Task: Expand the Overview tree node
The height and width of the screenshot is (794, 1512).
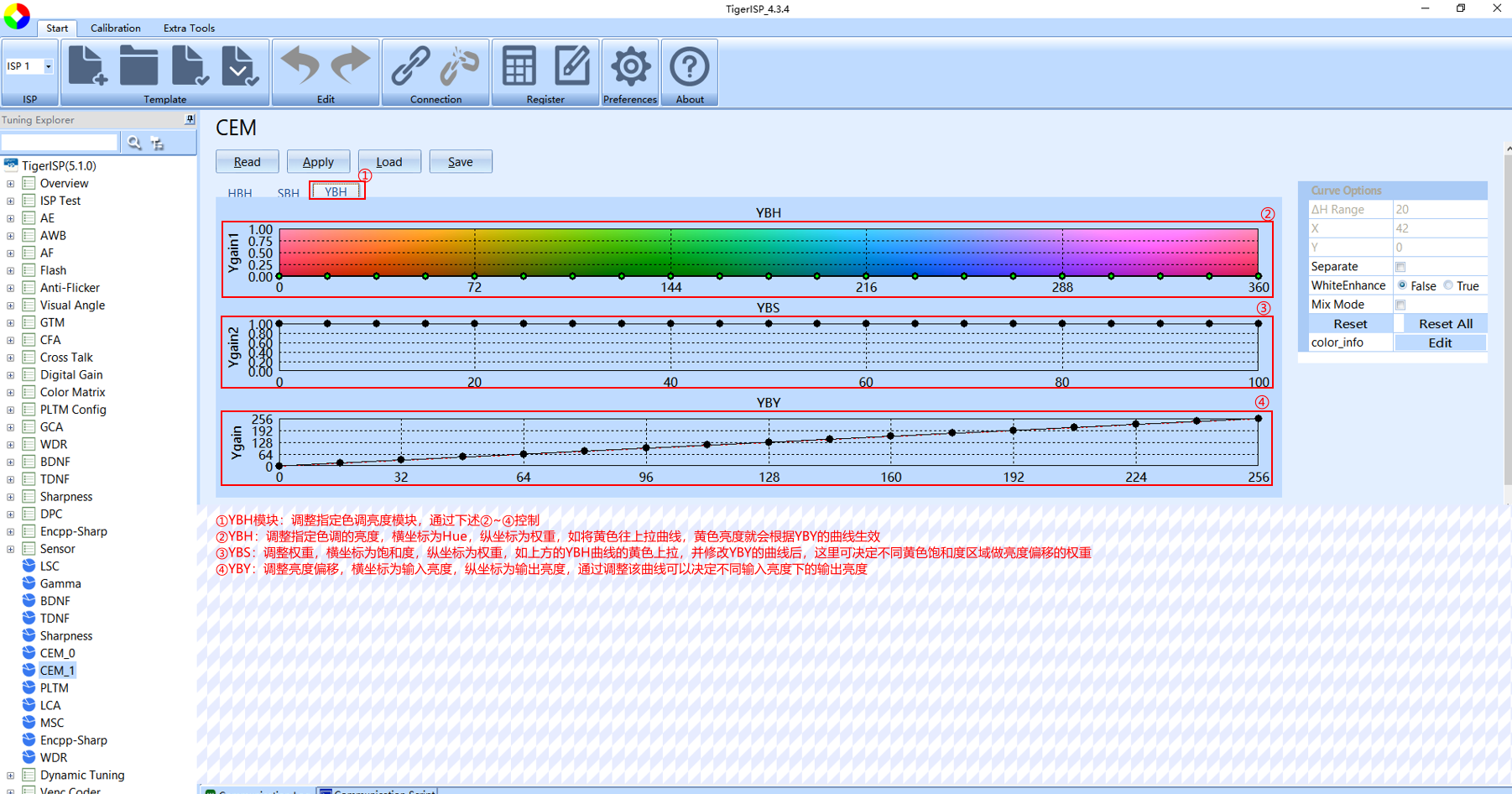Action: [10, 184]
